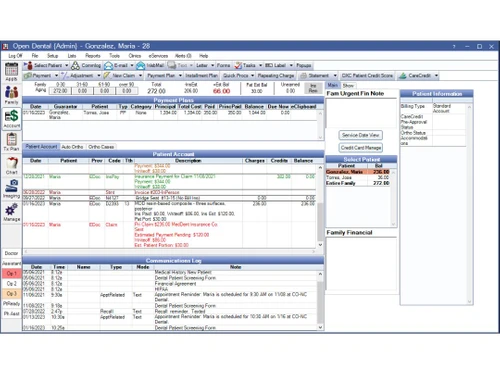Expand the Select Patient dropdown arrow

click(67, 65)
